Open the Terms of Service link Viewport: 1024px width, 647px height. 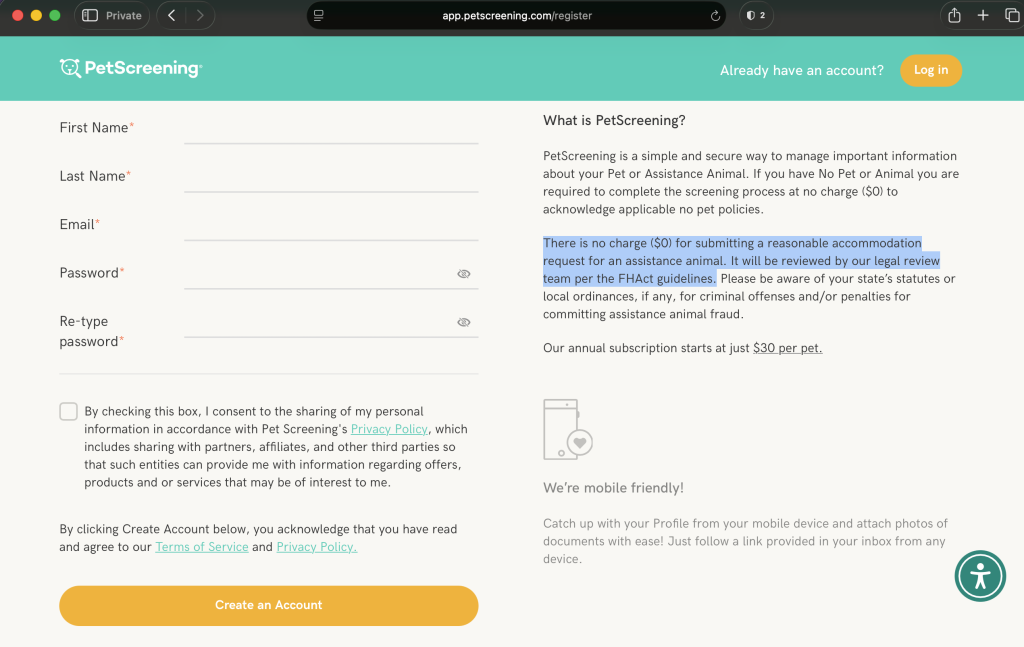coord(202,547)
